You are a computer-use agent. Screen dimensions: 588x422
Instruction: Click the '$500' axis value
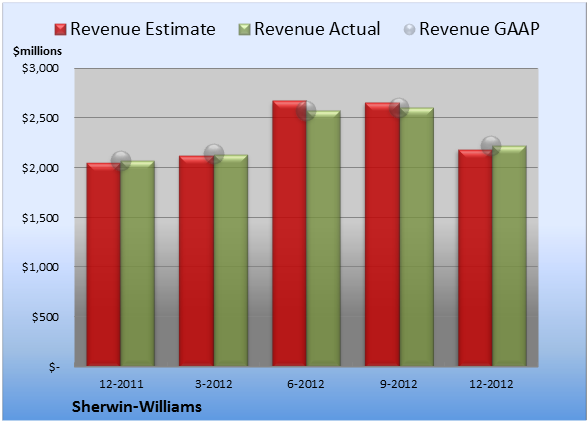coord(45,317)
